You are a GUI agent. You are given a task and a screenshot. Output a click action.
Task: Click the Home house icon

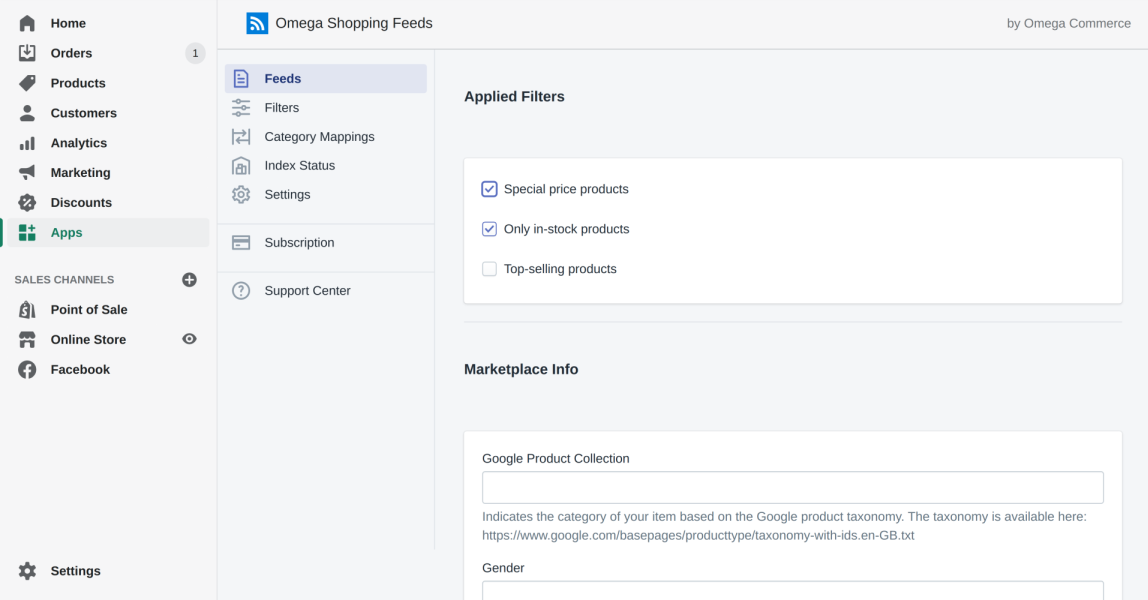tap(27, 23)
